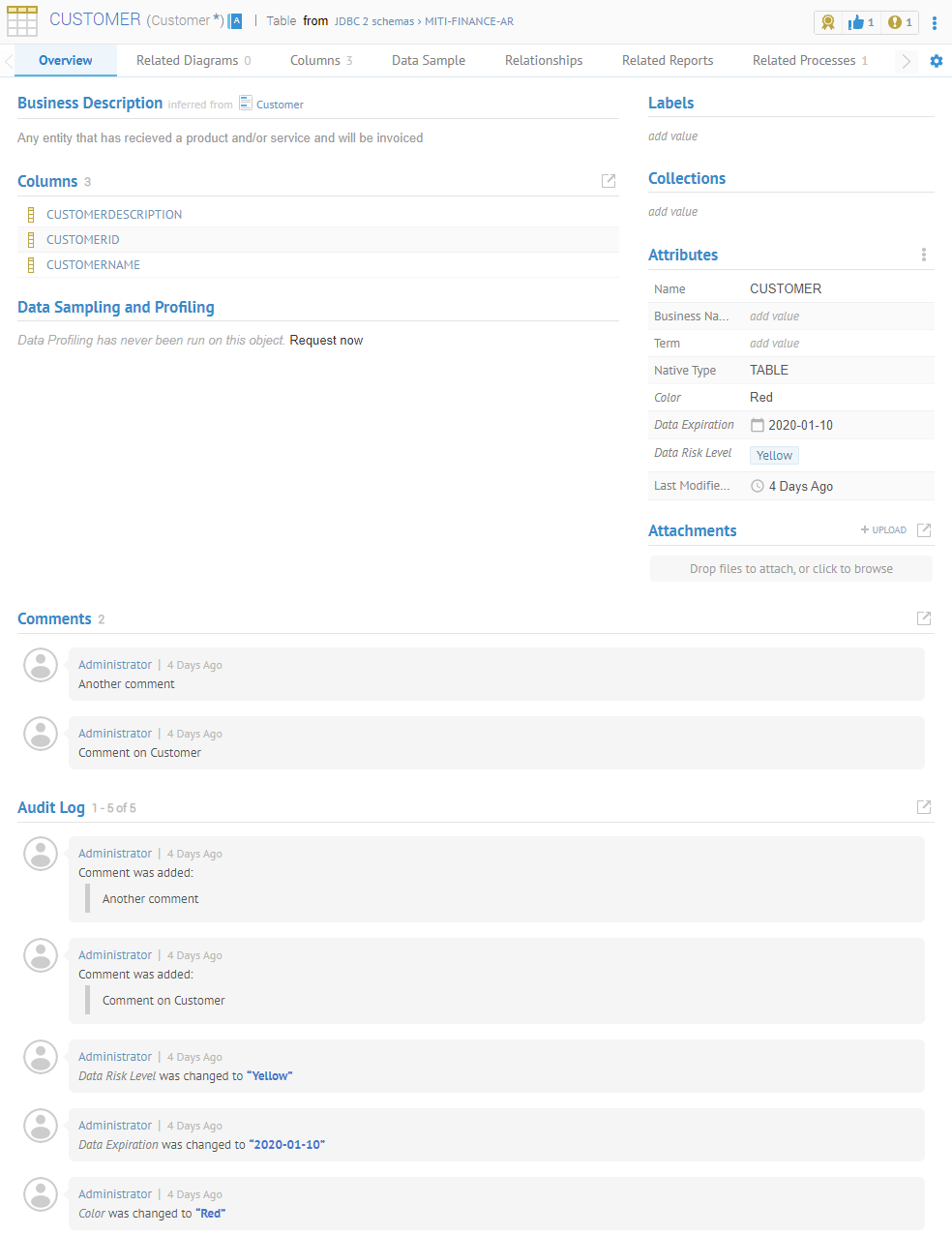Click the Data Expiration date field

click(x=800, y=425)
